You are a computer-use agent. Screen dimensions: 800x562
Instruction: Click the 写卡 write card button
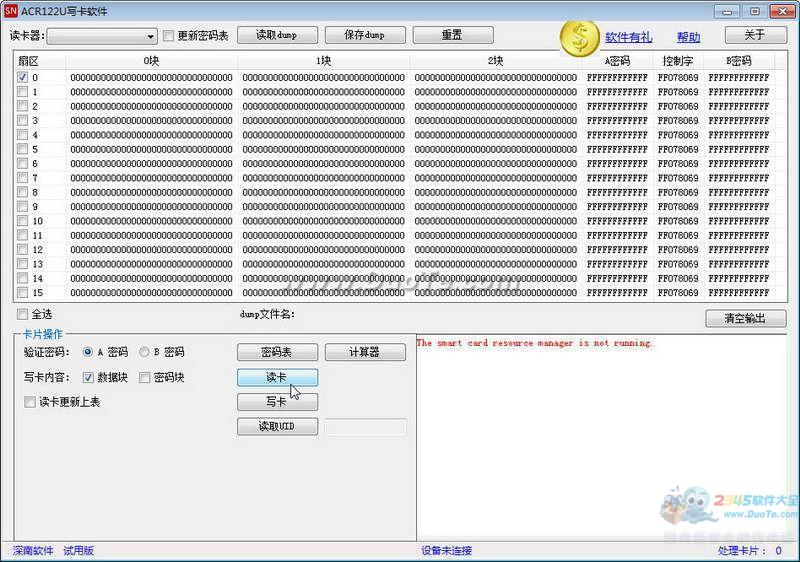tap(277, 402)
